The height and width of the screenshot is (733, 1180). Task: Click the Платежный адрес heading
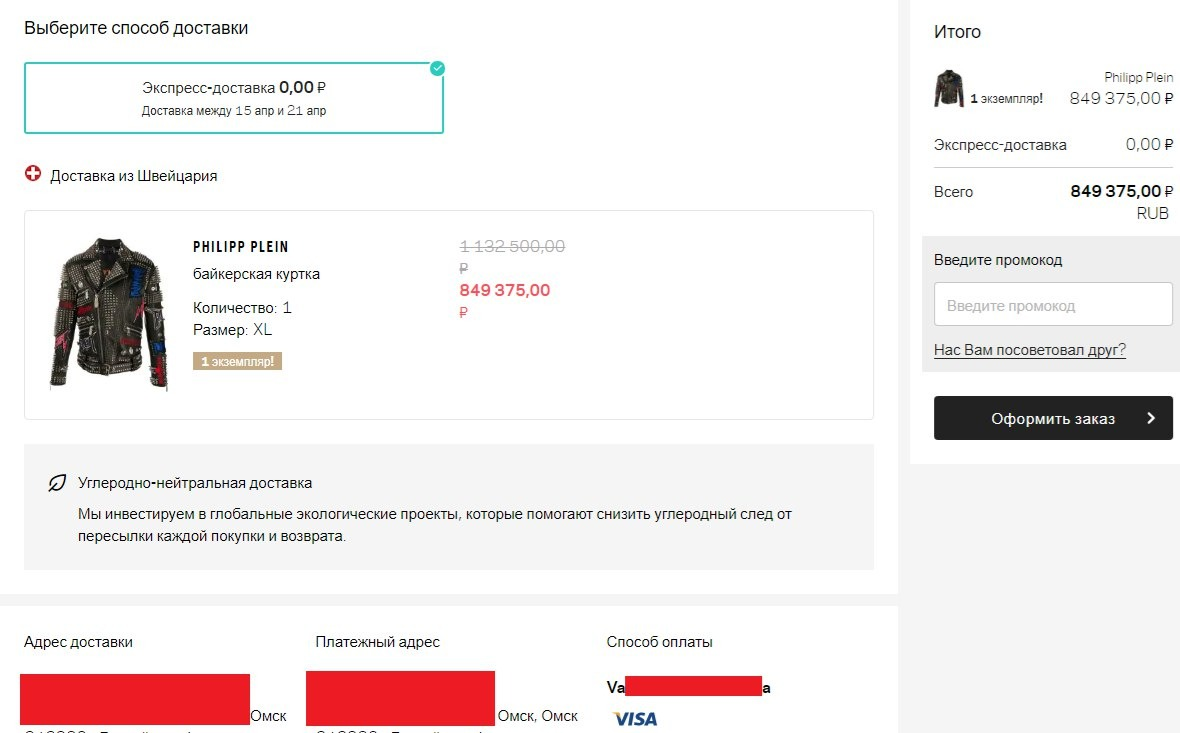pyautogui.click(x=377, y=642)
